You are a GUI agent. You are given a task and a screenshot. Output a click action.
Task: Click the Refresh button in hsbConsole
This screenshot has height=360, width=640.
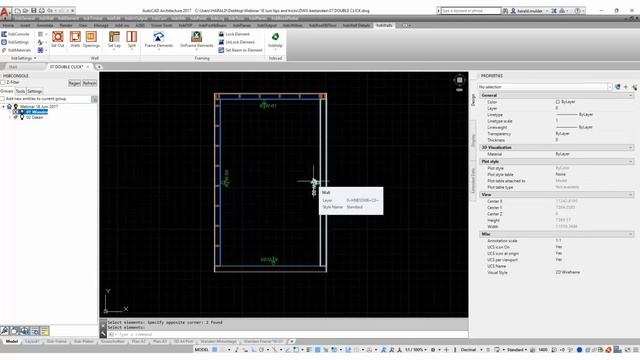pos(89,83)
